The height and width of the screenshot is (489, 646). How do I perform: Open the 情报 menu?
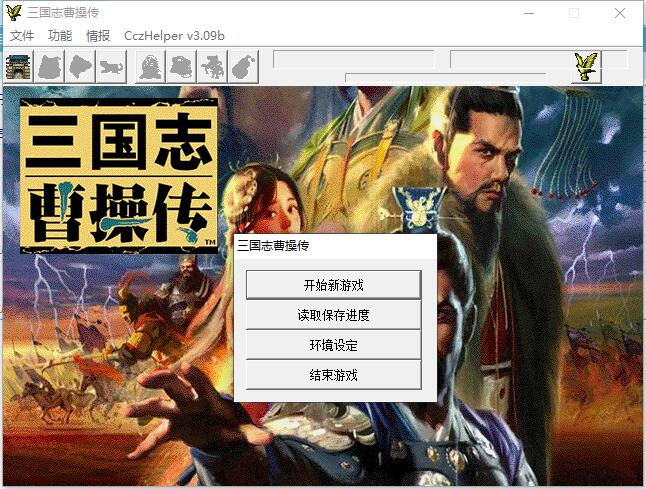coord(98,36)
